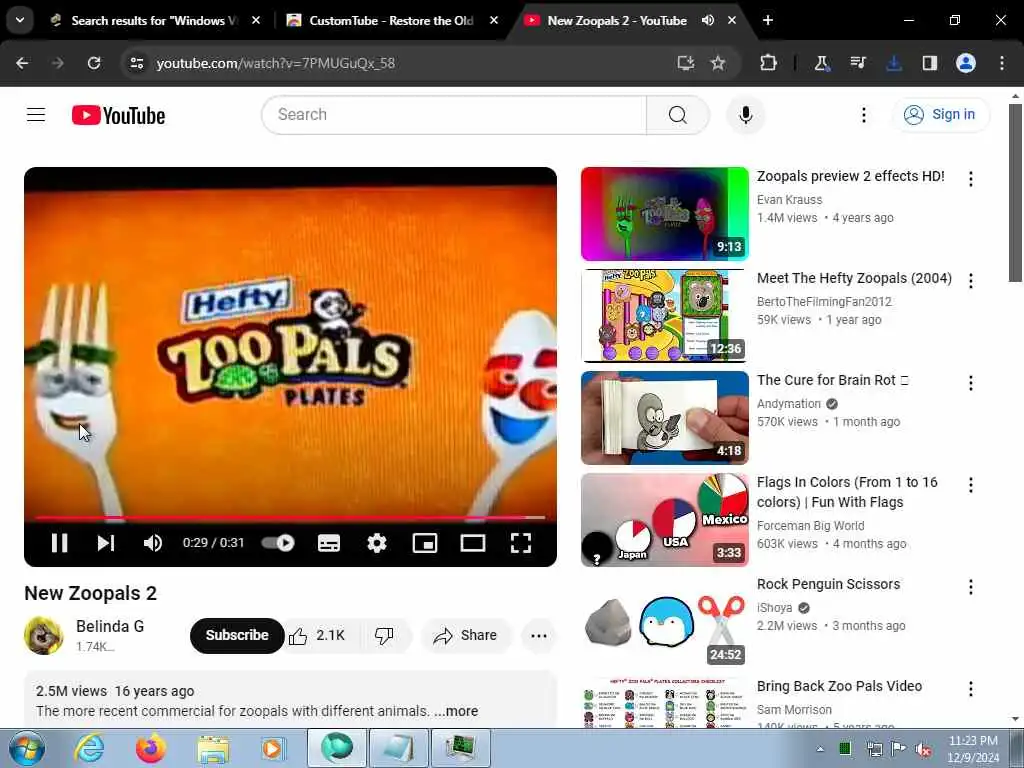Open tab search dropdown arrow
Screen dimensions: 1024x768
[x=20, y=20]
